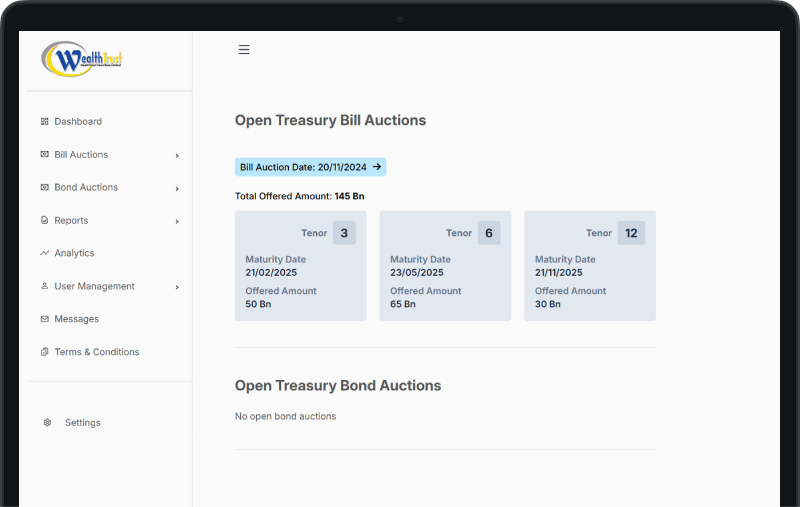Screen dimensions: 800x507
Task: Click the maturity date 21/11/2025
Action: click(559, 272)
